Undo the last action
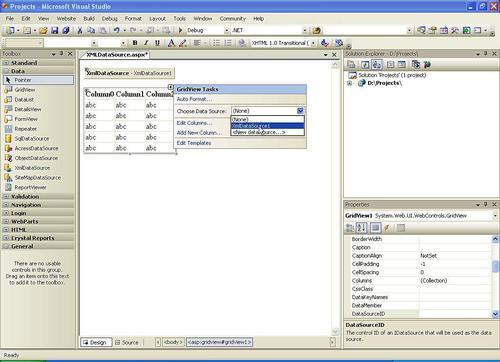This screenshot has height=362, width=500. (116, 30)
